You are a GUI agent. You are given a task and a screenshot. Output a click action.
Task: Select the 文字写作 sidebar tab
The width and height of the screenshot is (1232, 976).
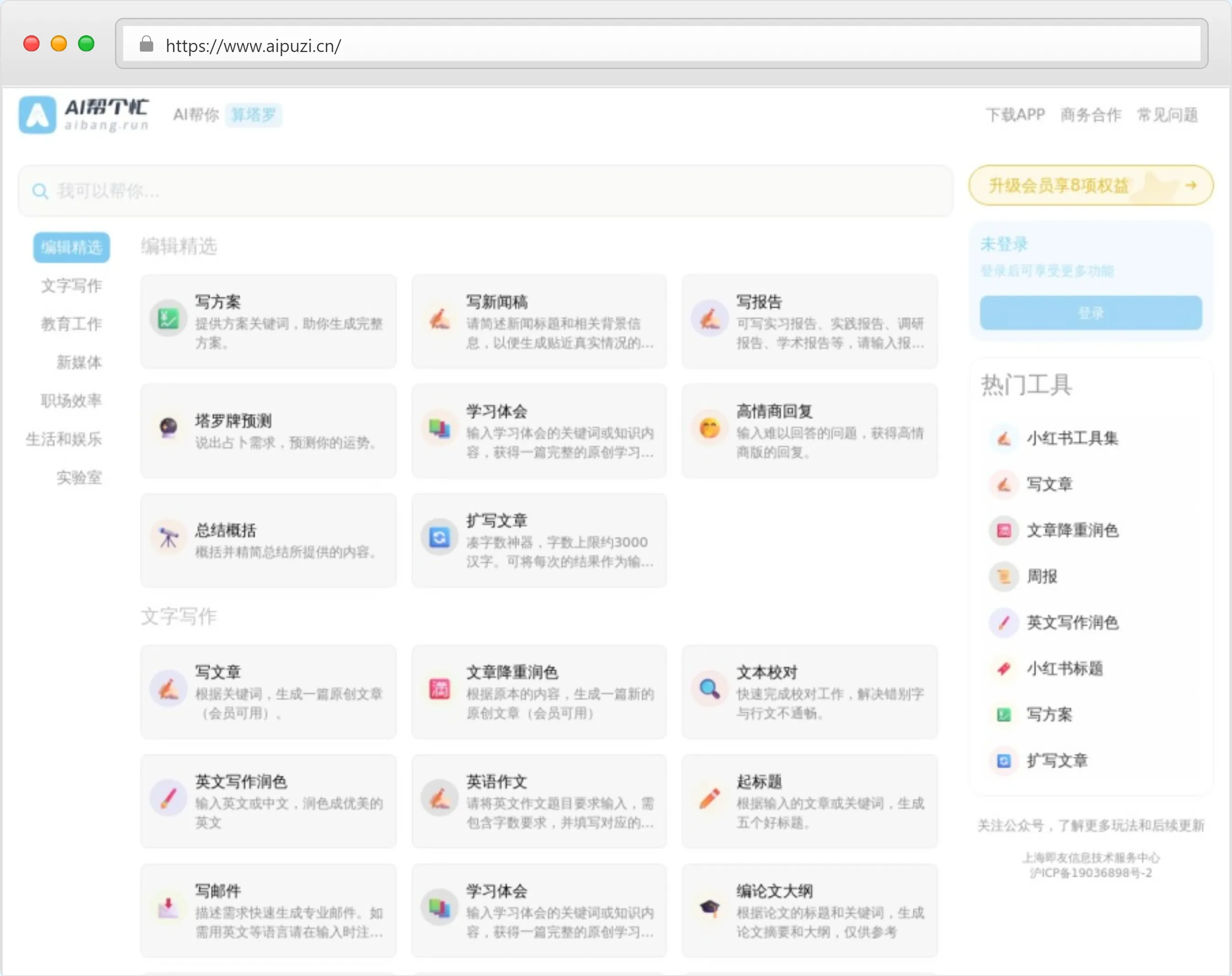click(x=72, y=286)
